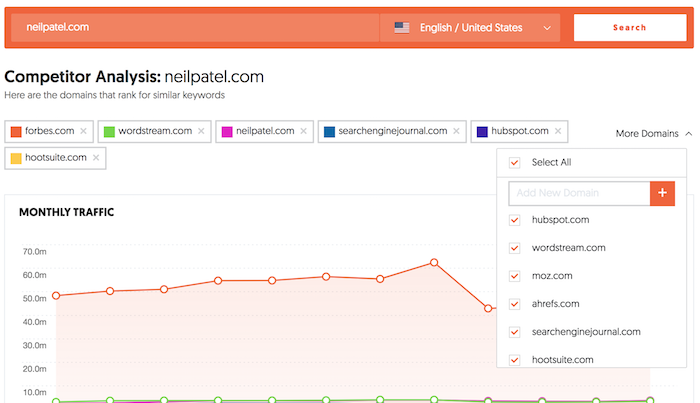Viewport: 700px width, 403px height.
Task: Remove forbes.com tag with its X icon
Action: point(83,131)
